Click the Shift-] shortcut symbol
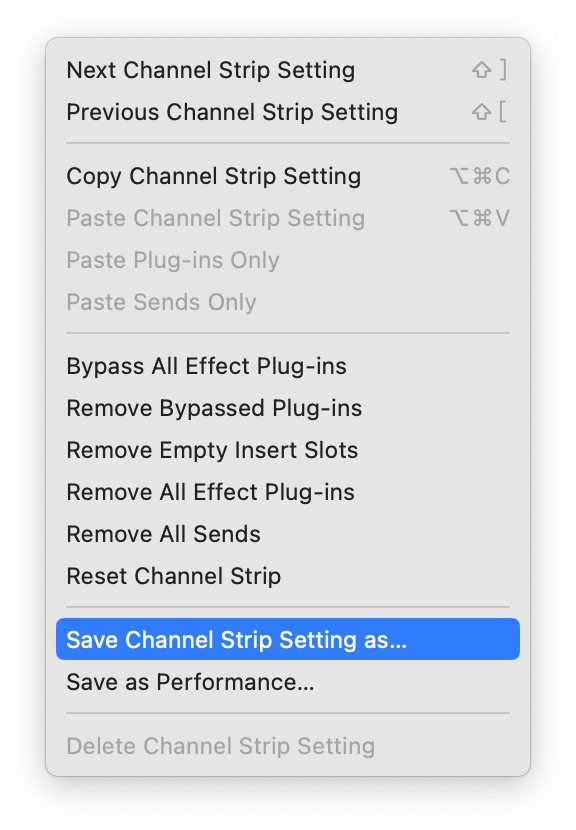This screenshot has width=576, height=830. 490,70
